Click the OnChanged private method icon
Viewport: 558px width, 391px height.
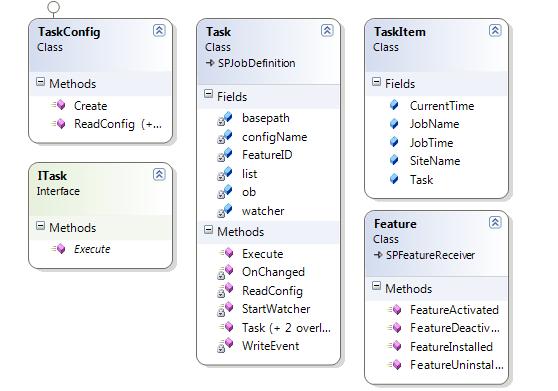[x=225, y=272]
